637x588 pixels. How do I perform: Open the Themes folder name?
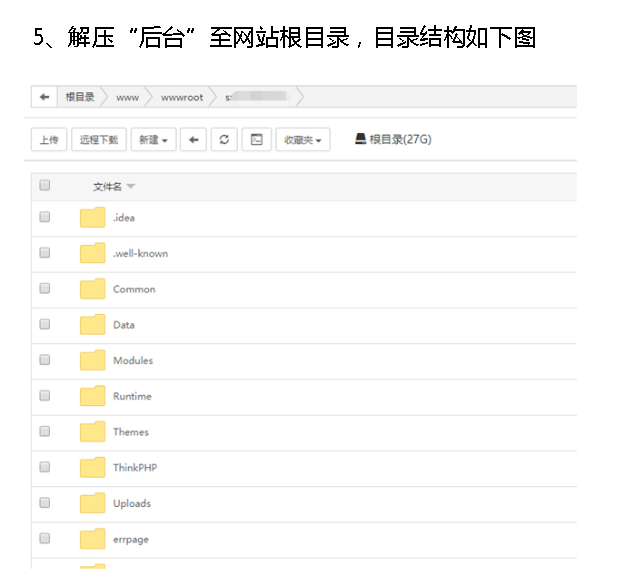click(x=131, y=432)
